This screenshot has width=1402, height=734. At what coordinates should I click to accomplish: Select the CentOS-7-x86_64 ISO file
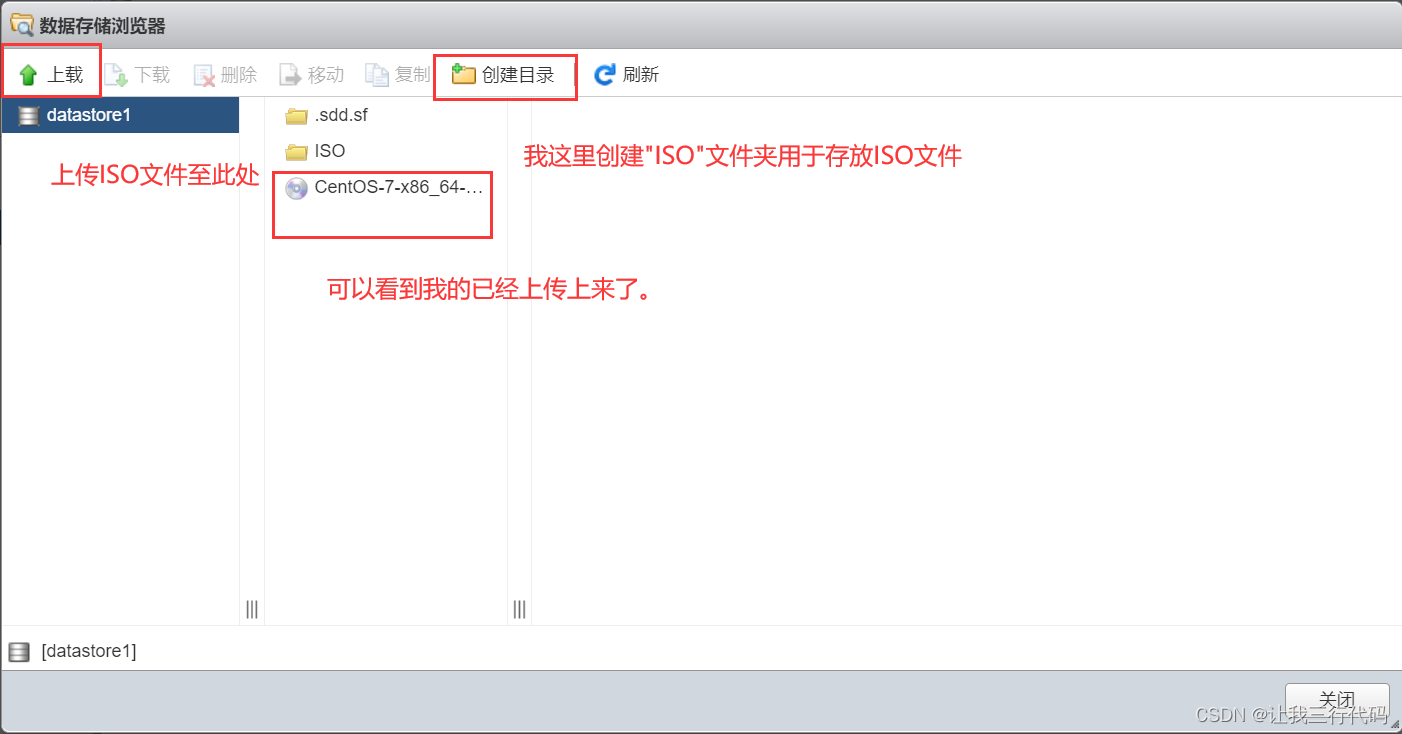click(399, 187)
